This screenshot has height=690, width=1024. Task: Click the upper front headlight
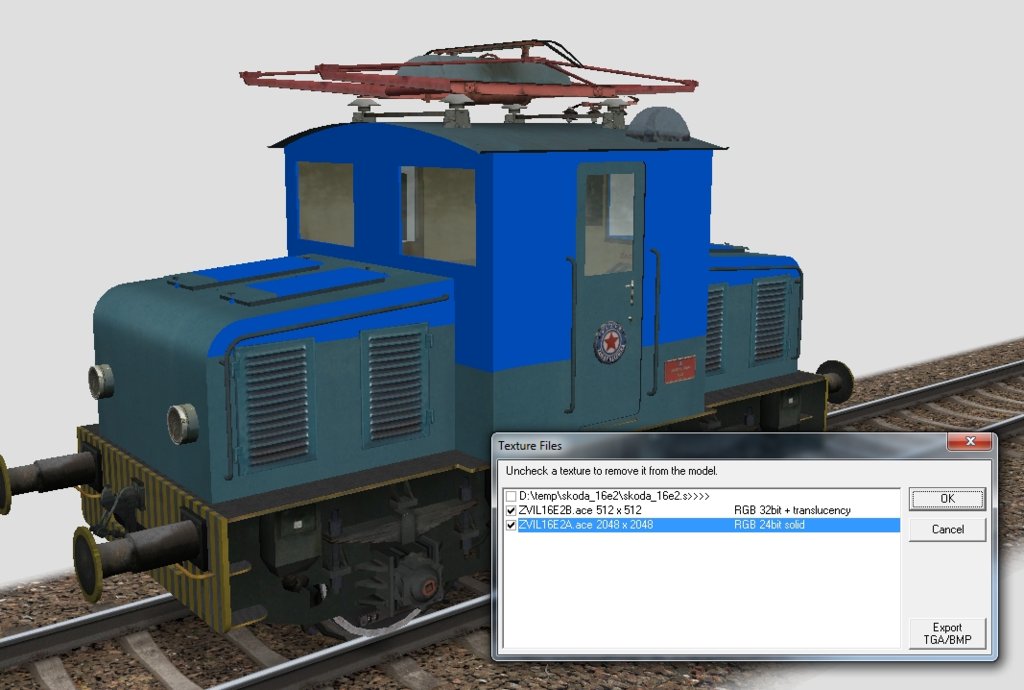[101, 381]
